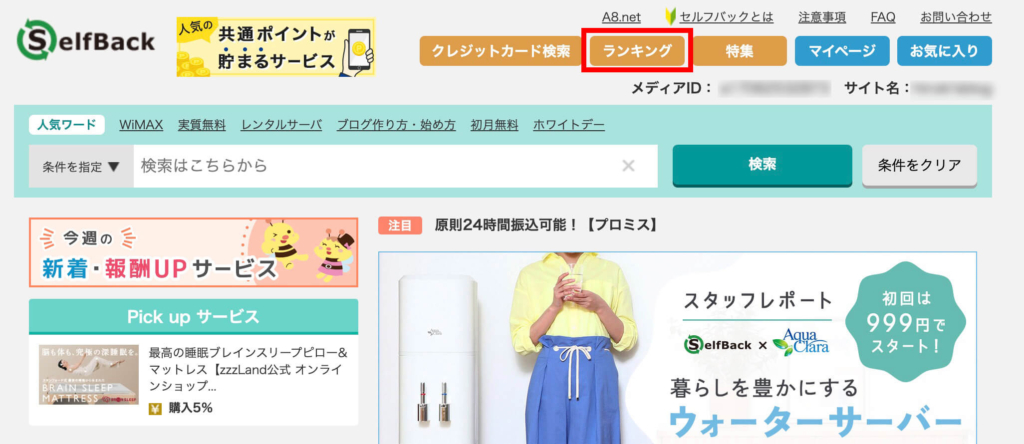Select the レンタルサーバ keyword link
The width and height of the screenshot is (1024, 444).
[x=281, y=125]
